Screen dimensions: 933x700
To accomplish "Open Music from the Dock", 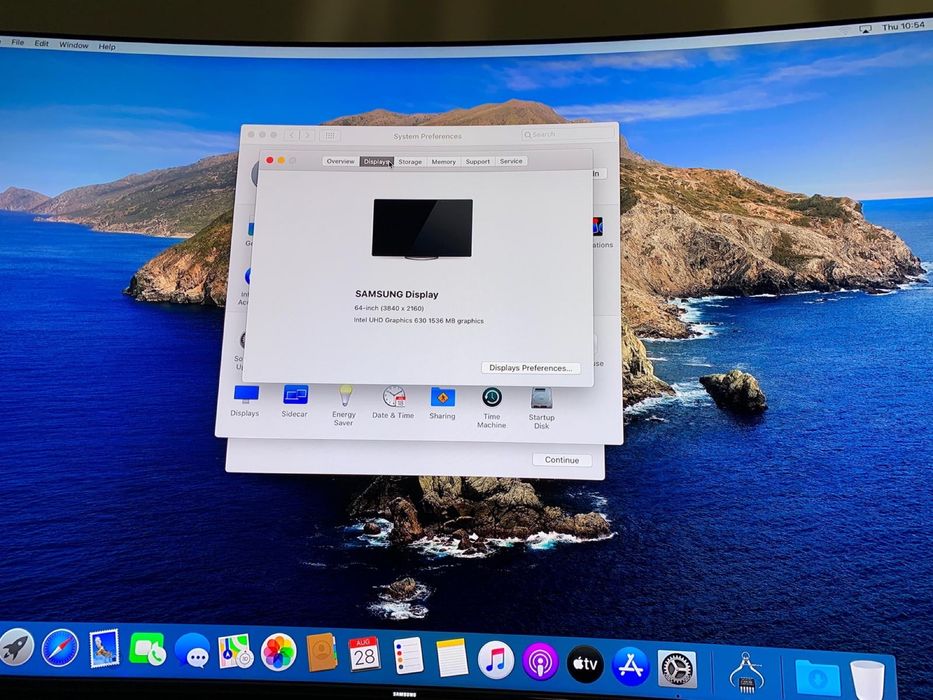I will point(496,660).
